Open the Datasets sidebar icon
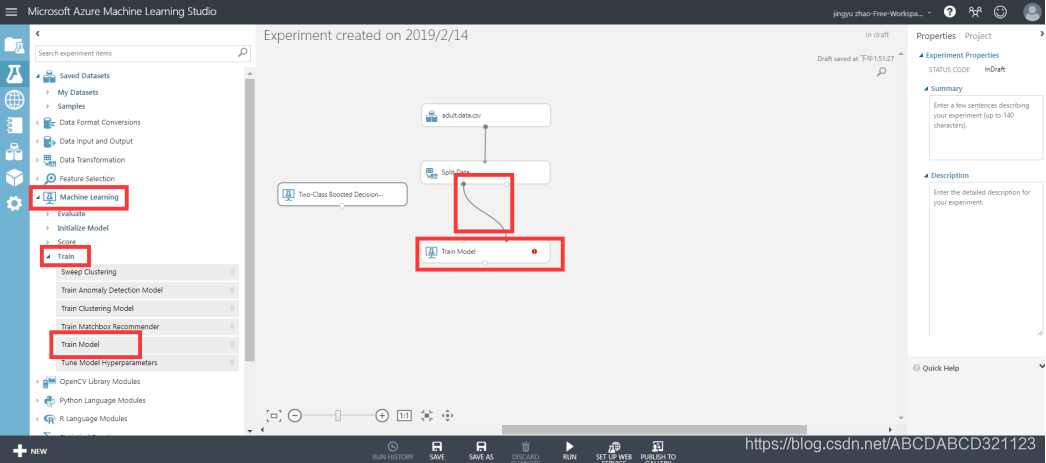This screenshot has width=1046, height=463. 14,152
